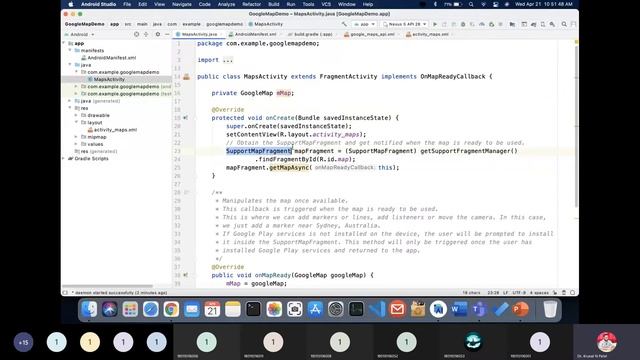Click the +15 more participants badge

[x=23, y=342]
